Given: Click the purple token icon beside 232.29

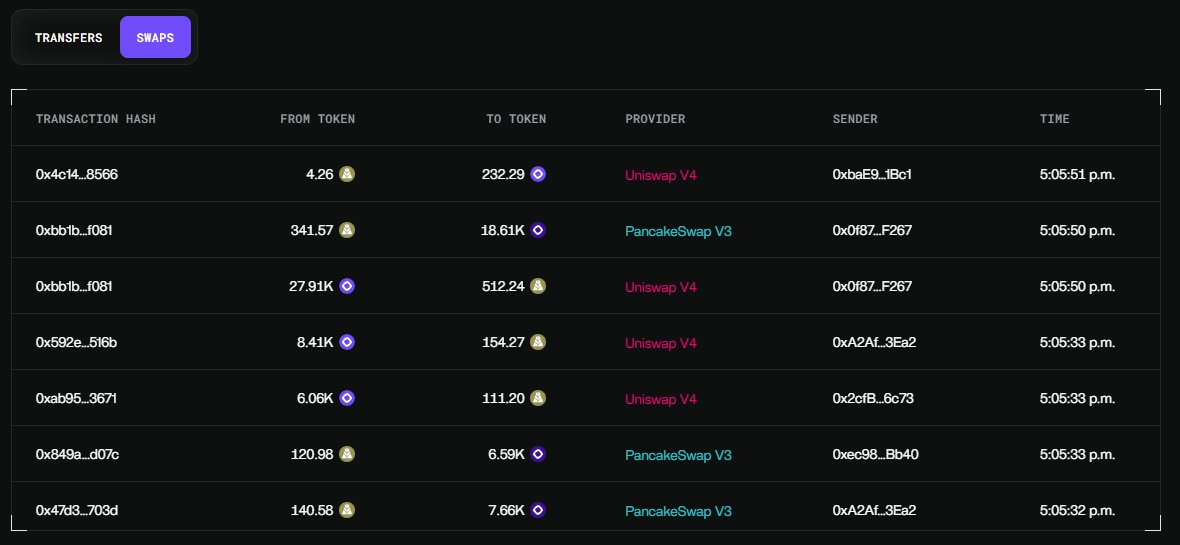Looking at the screenshot, I should (538, 174).
